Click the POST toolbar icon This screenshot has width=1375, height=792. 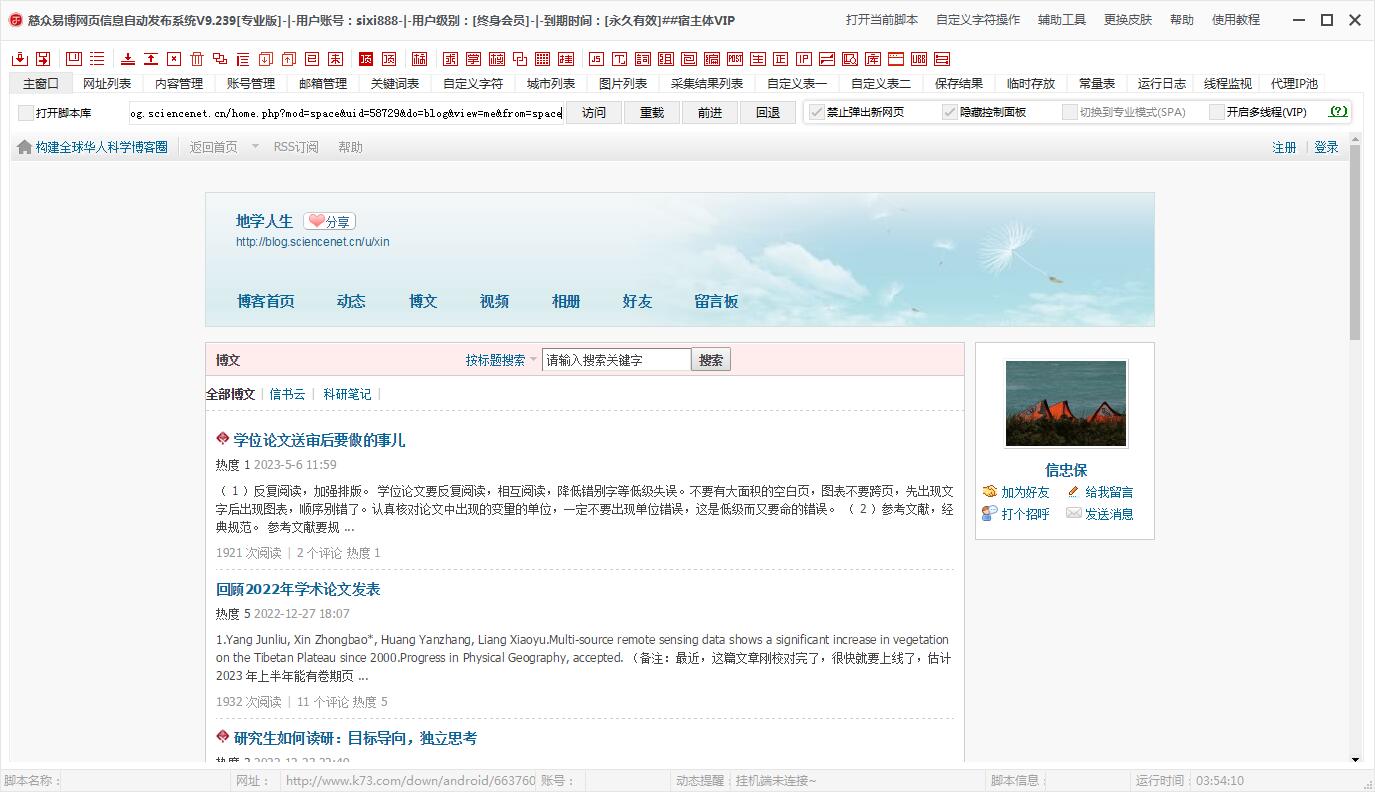pos(735,59)
